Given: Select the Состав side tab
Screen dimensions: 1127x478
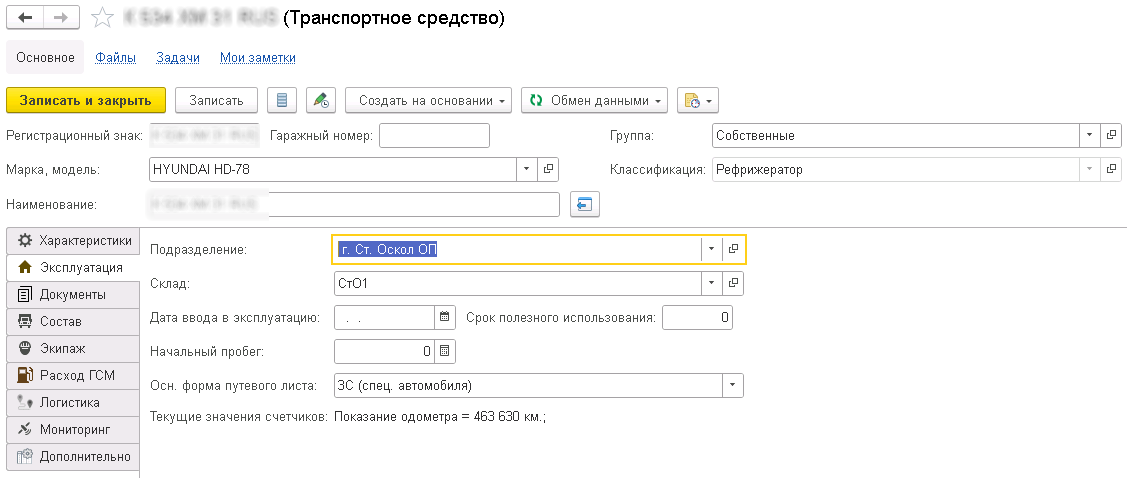Looking at the screenshot, I should click(x=72, y=321).
